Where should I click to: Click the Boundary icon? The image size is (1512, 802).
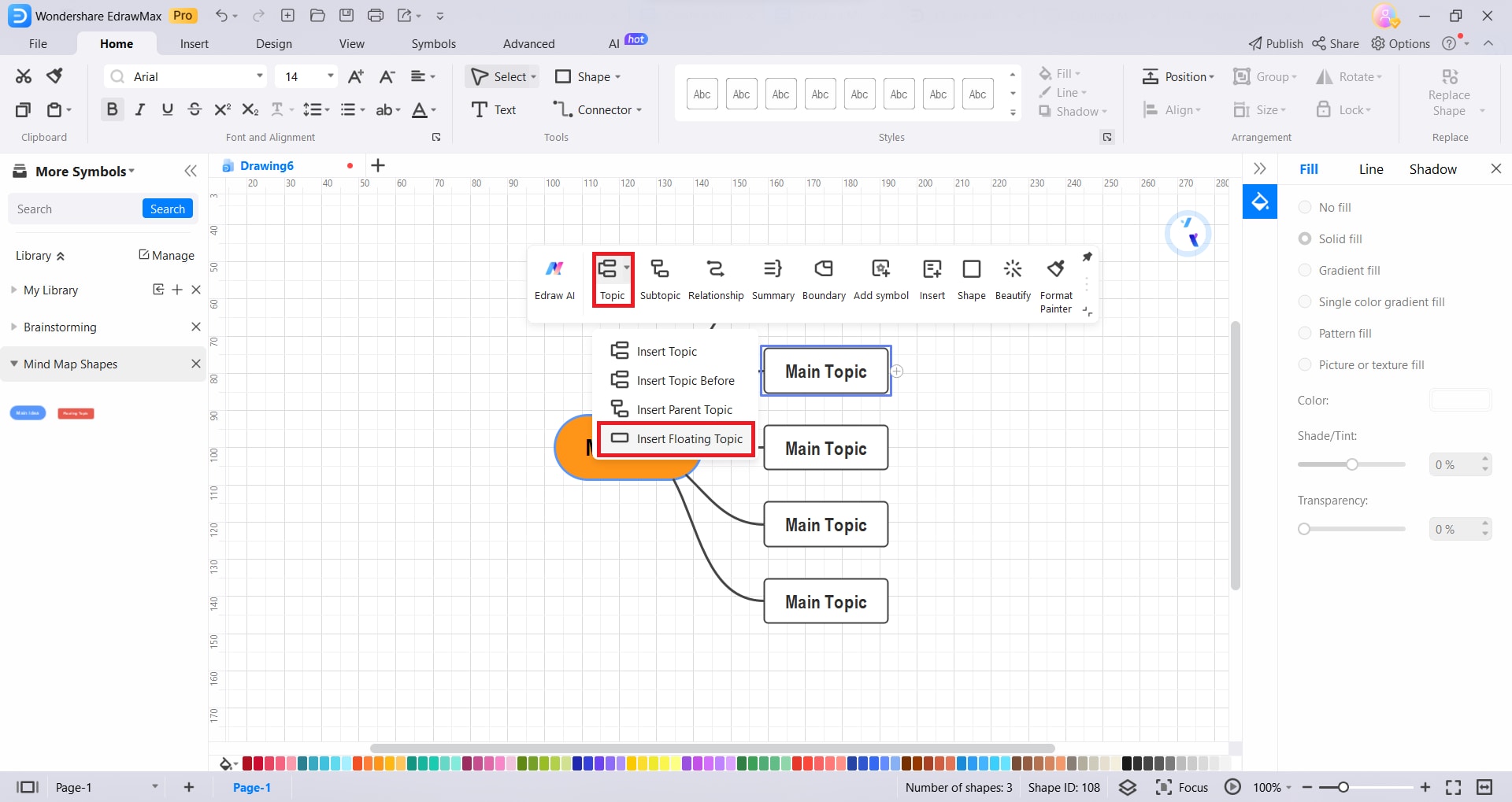click(824, 280)
